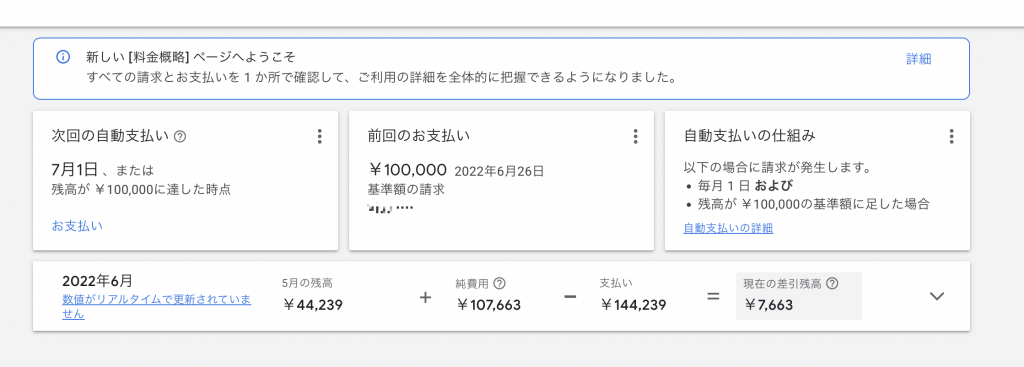Click the お支払い link

pos(77,226)
